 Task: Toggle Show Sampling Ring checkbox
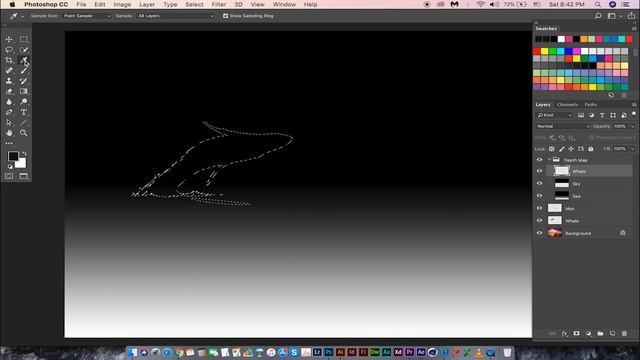(225, 16)
